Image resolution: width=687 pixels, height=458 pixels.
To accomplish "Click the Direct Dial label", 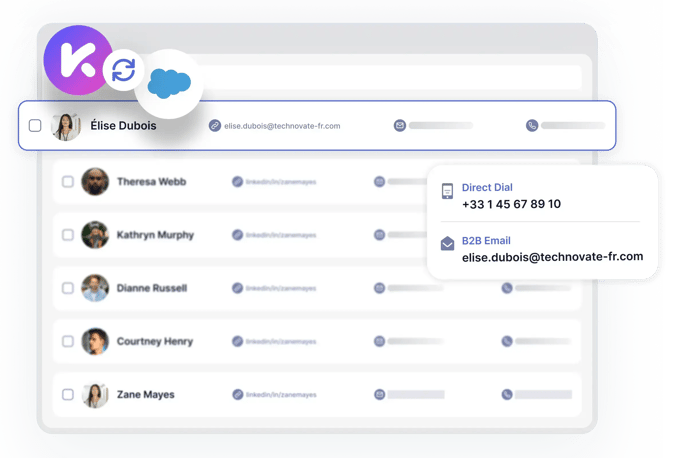I will click(x=487, y=188).
